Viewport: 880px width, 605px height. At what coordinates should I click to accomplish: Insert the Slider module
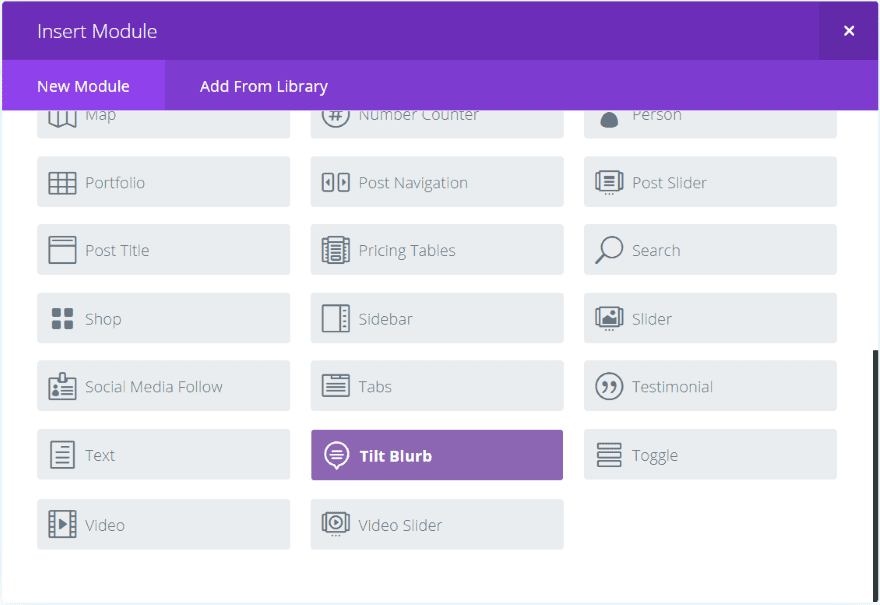tap(710, 319)
